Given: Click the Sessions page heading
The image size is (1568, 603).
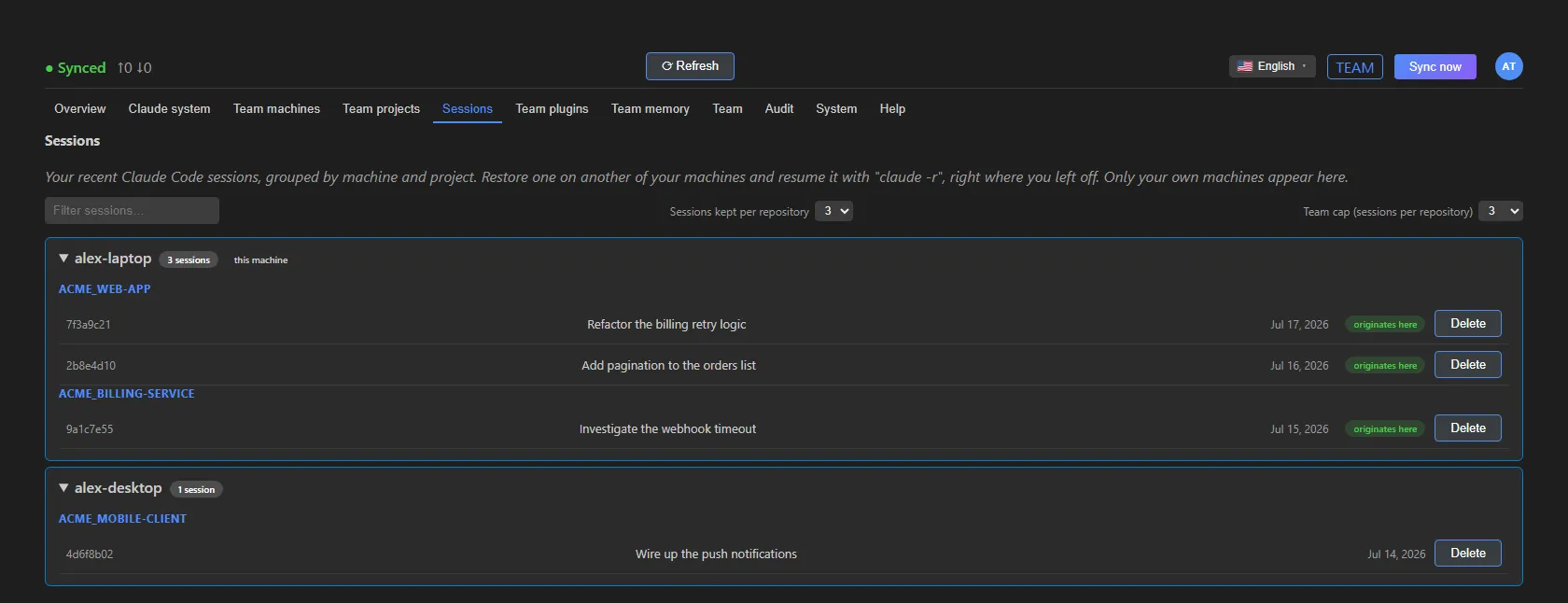Looking at the screenshot, I should click(72, 141).
